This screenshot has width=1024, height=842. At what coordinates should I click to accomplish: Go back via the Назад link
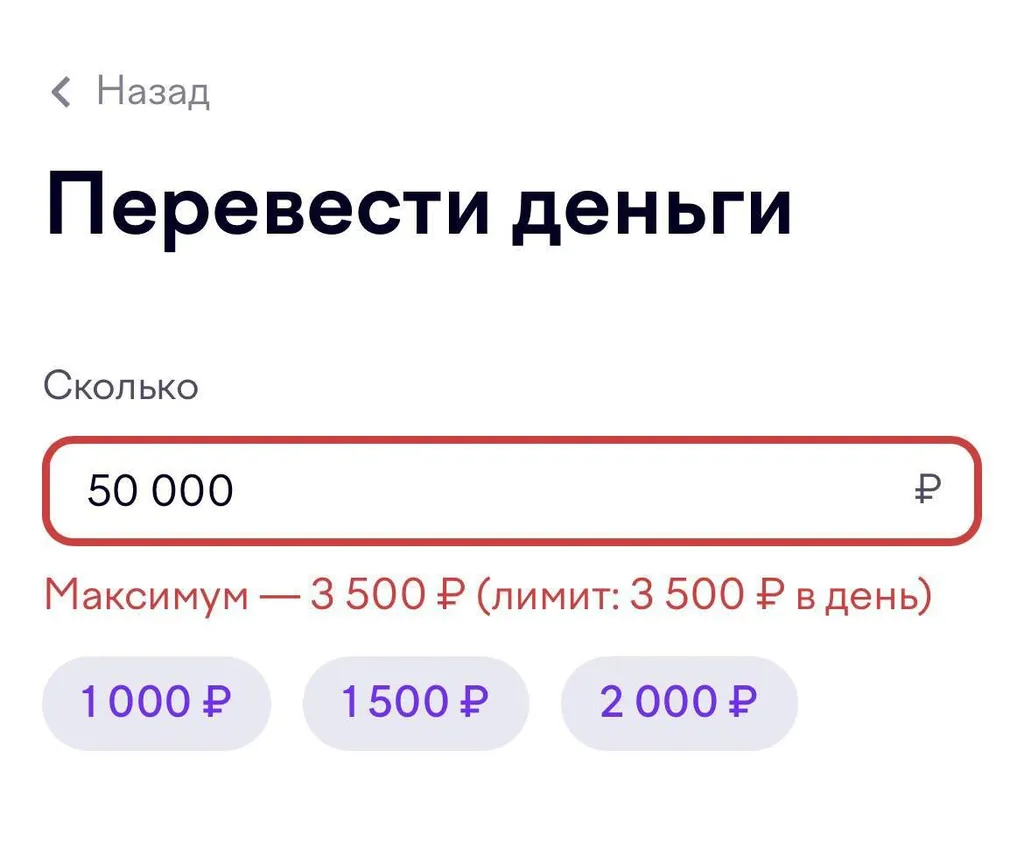point(152,92)
